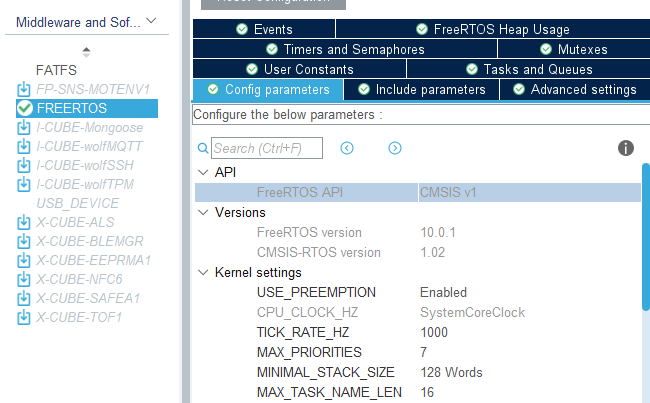Select USB_DEVICE in middleware list
This screenshot has width=650, height=403.
(78, 203)
